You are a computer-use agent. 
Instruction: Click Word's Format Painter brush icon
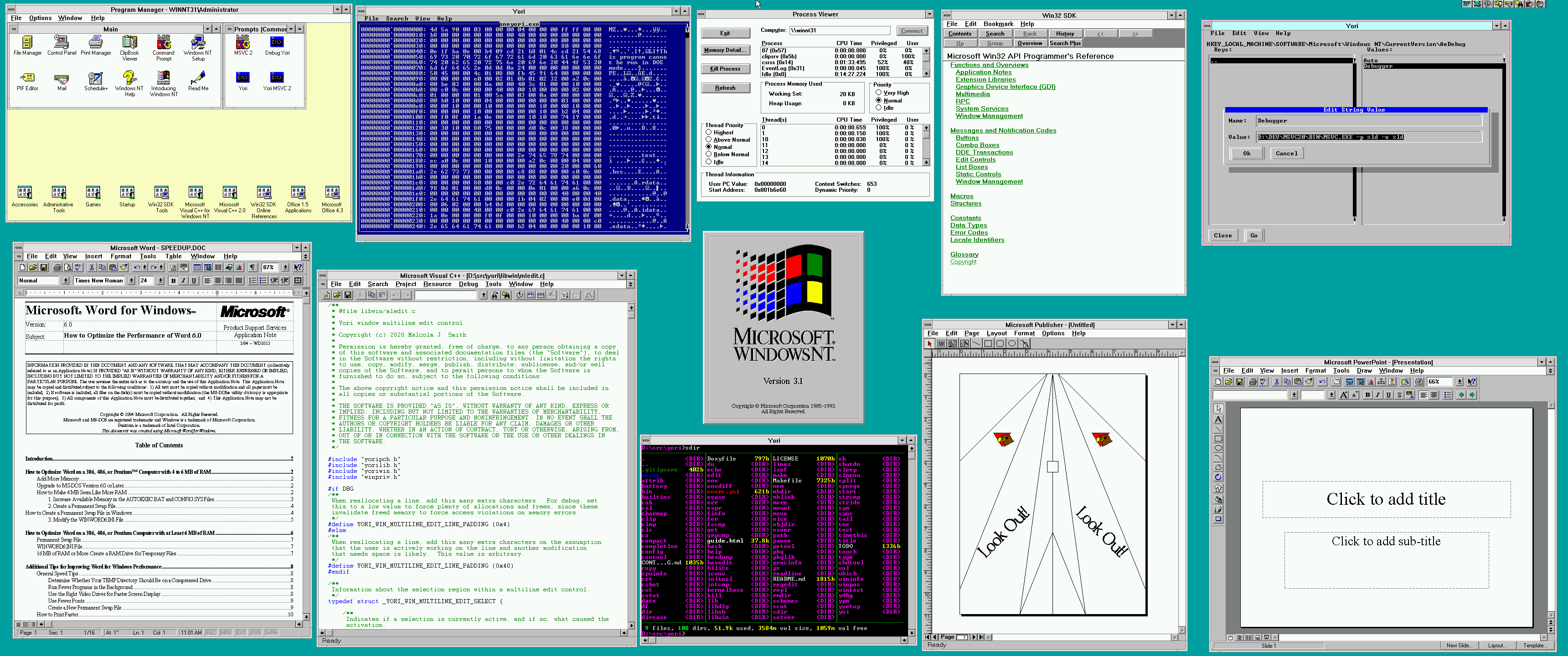pos(124,267)
